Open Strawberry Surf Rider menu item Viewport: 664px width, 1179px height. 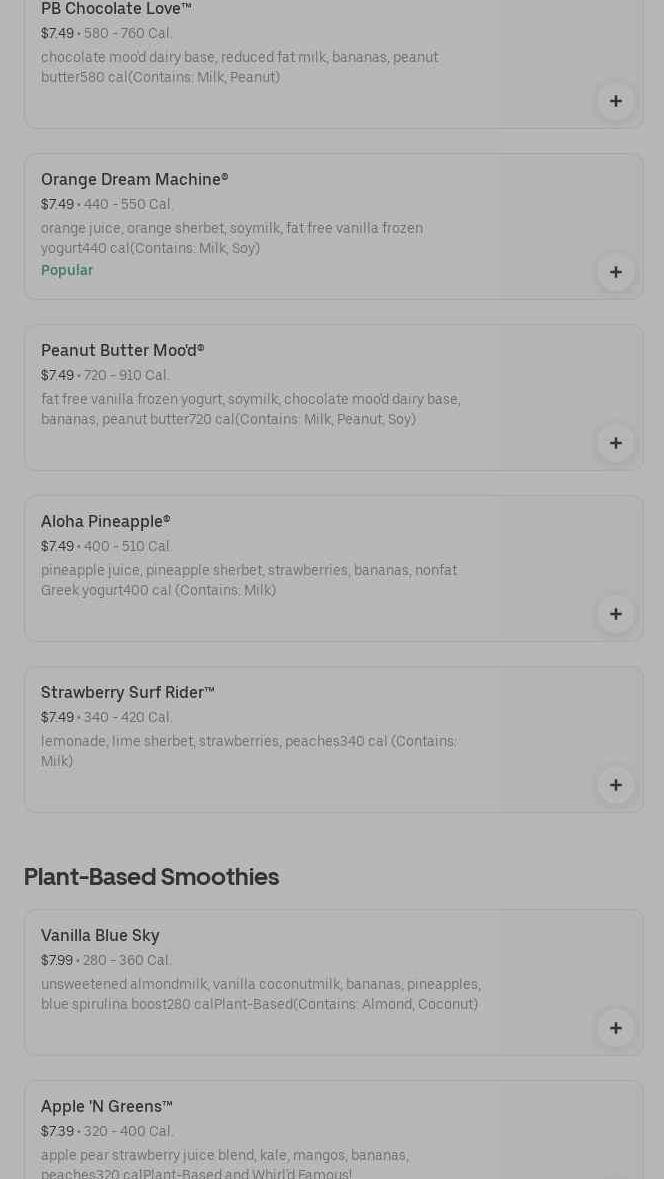(127, 693)
